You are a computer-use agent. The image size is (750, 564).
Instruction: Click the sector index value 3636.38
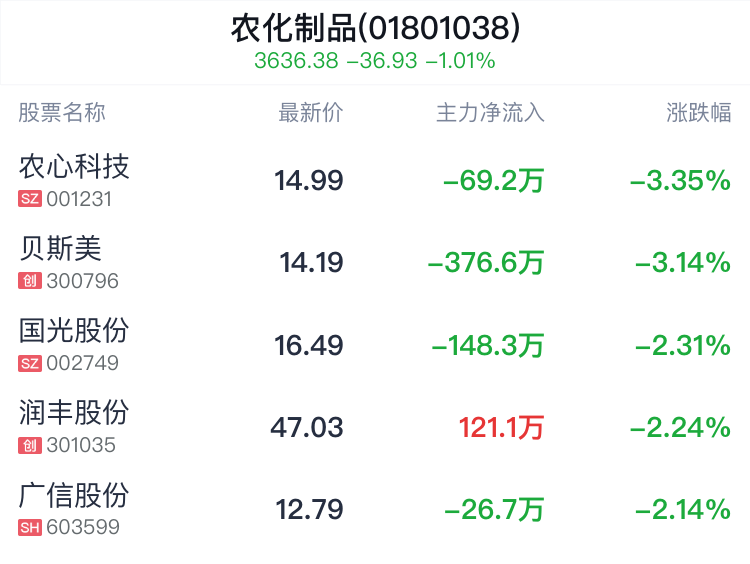(x=296, y=61)
